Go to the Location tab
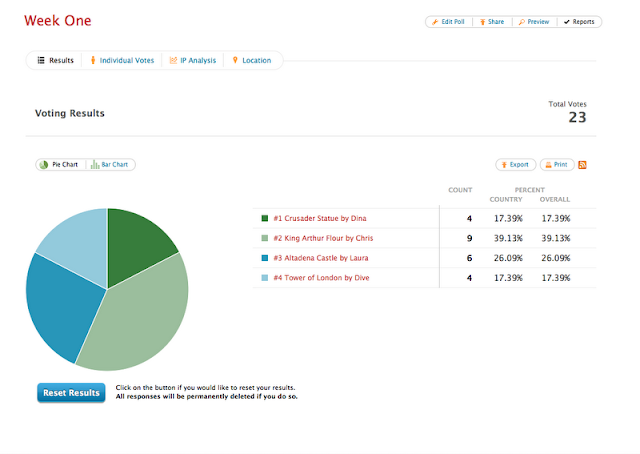Viewport: 640px width, 454px height. [x=252, y=60]
